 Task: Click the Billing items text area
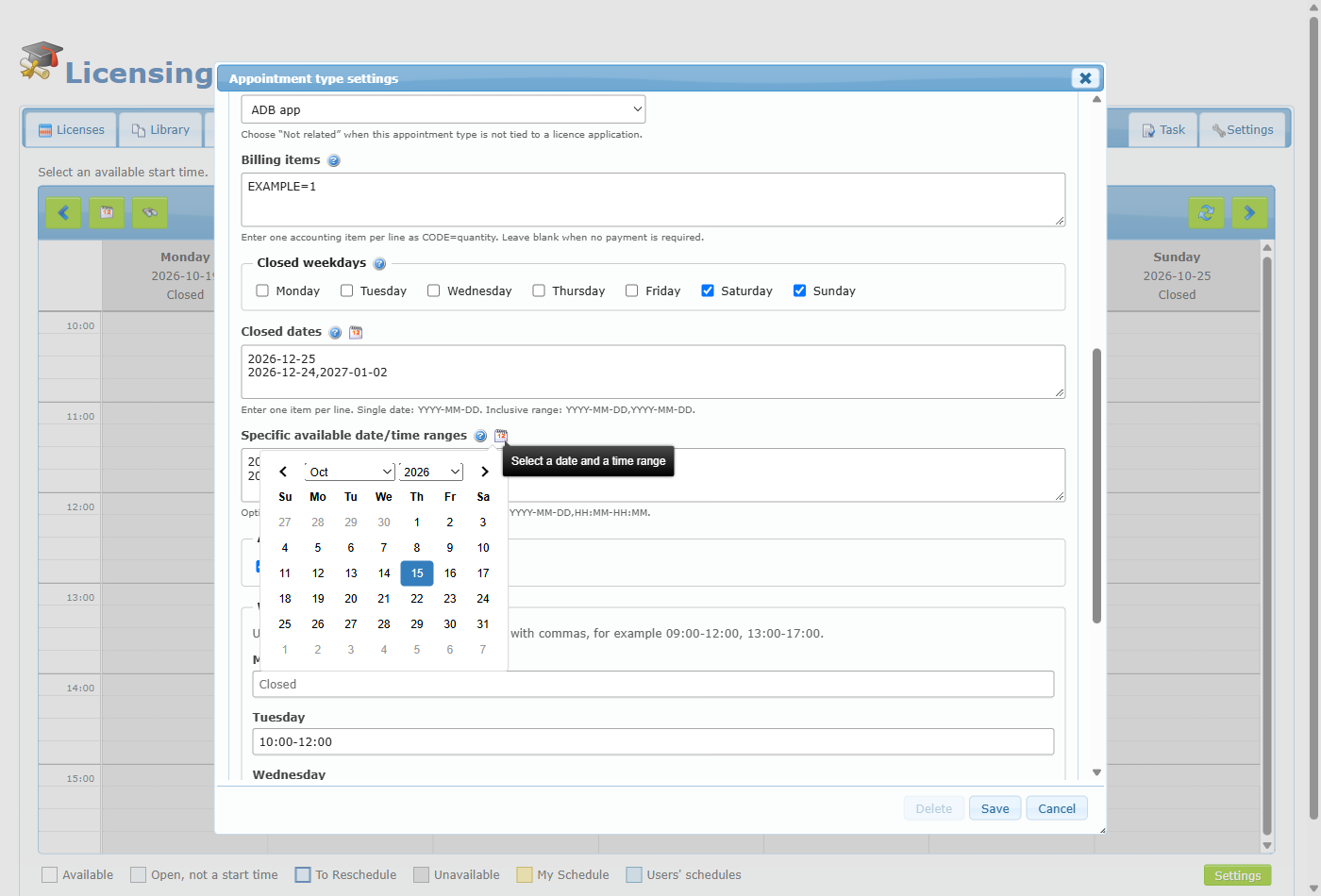653,200
